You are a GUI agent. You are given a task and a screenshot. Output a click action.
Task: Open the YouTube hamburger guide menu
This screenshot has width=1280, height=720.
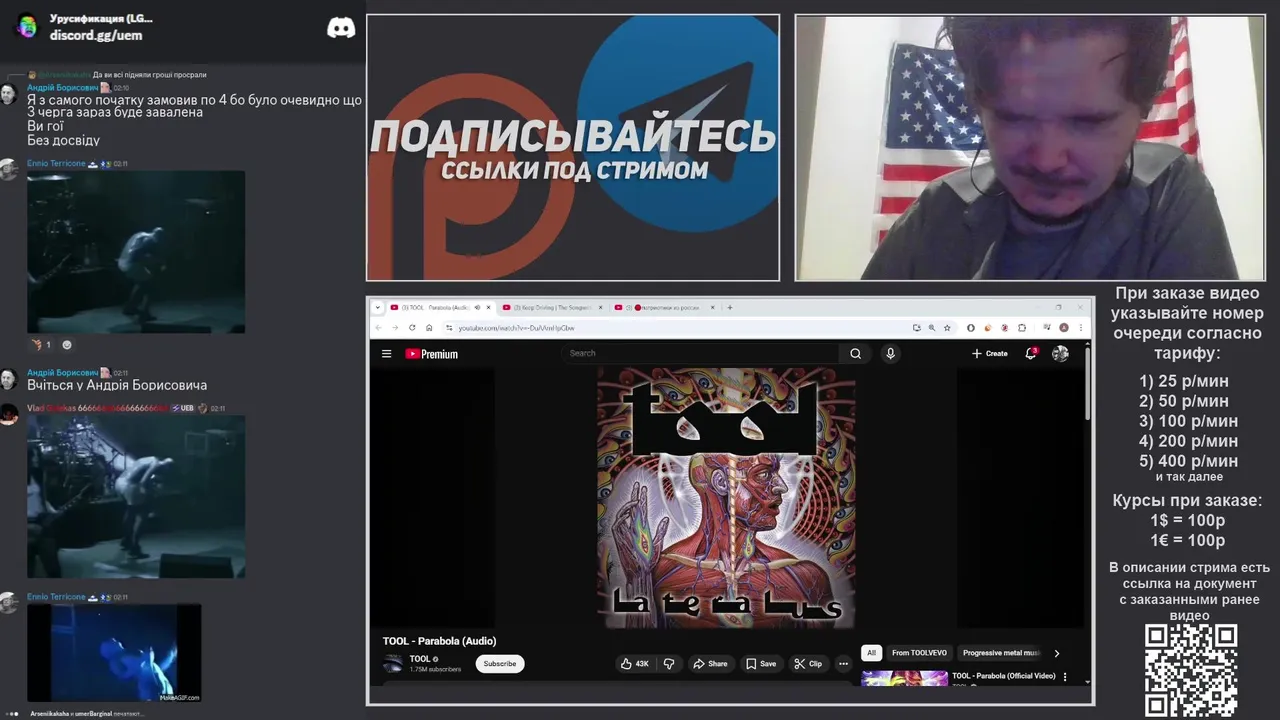(386, 353)
